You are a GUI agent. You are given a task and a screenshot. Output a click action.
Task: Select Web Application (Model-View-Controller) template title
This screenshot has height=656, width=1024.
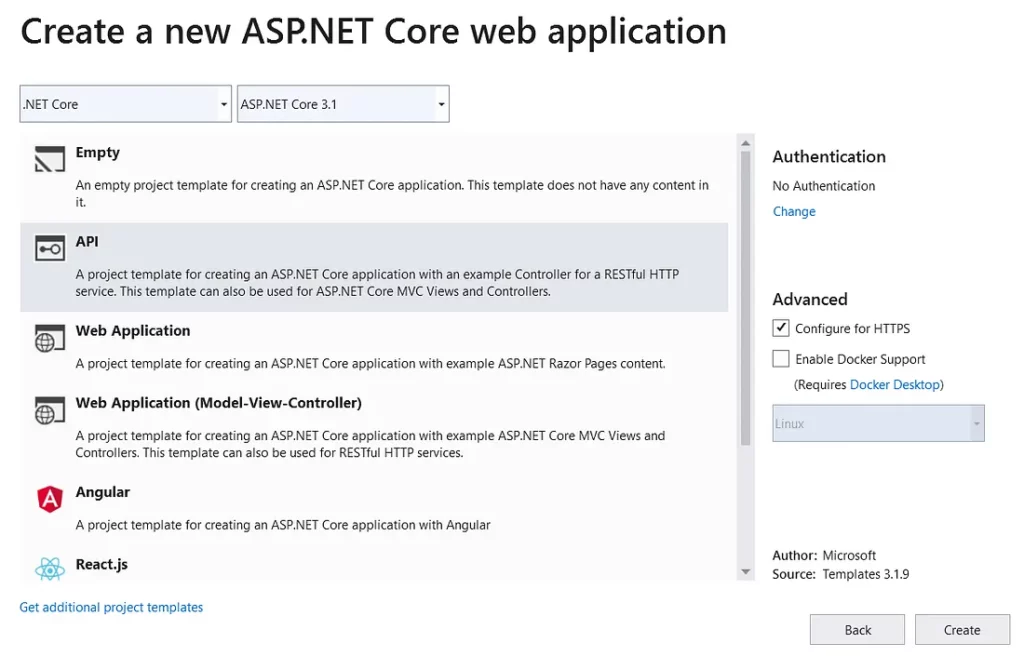pyautogui.click(x=218, y=402)
